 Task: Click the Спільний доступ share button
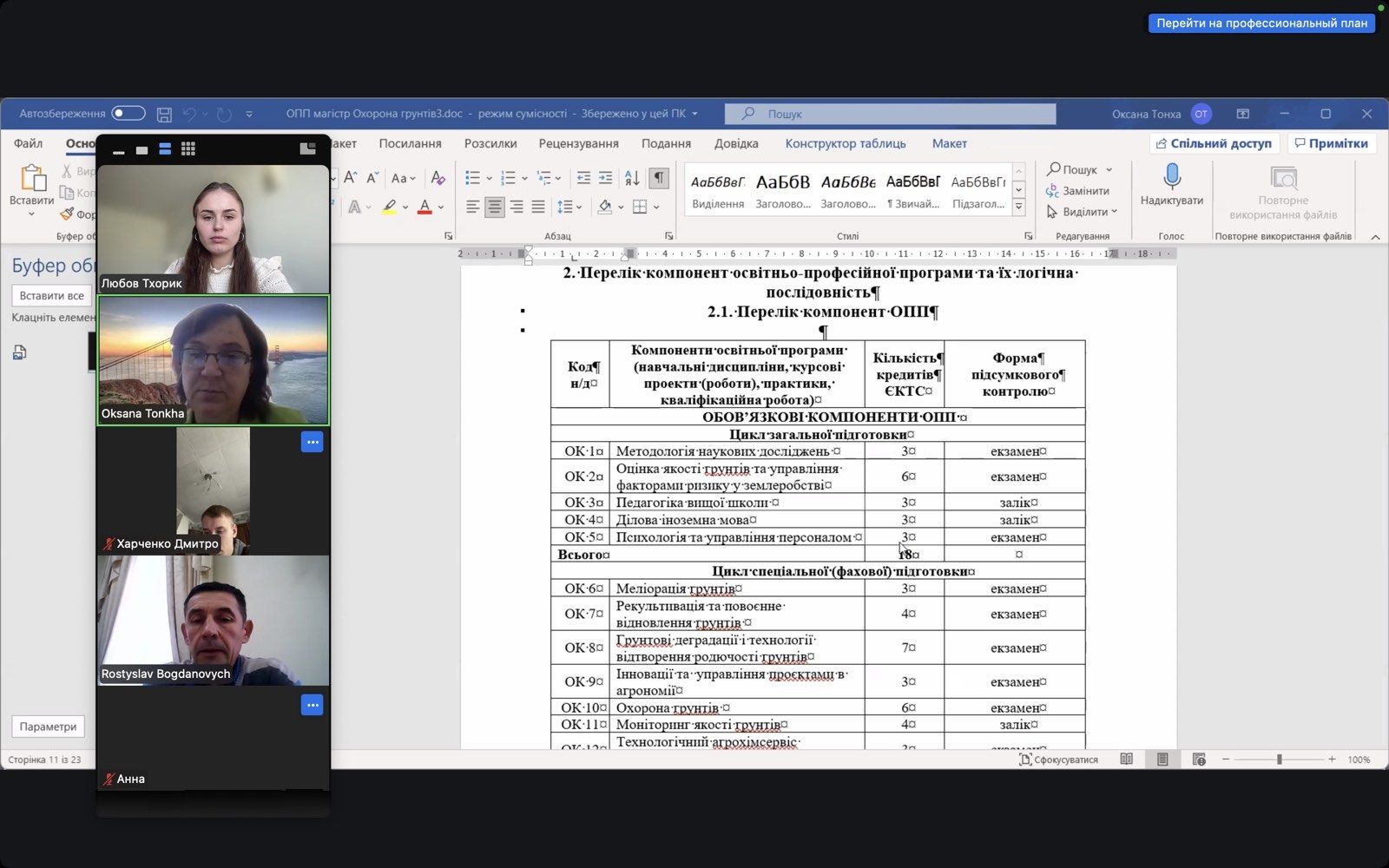pyautogui.click(x=1214, y=143)
